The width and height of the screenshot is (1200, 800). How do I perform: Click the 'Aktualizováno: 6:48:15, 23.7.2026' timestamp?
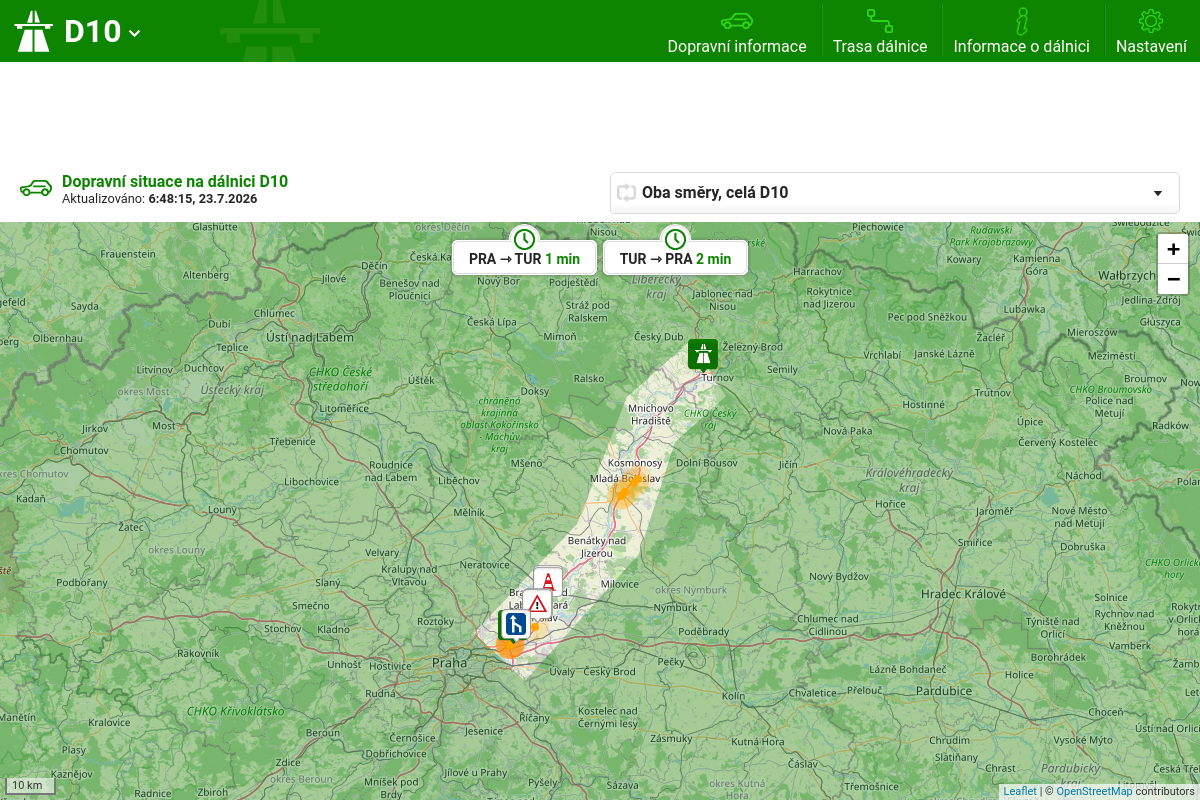click(x=160, y=199)
